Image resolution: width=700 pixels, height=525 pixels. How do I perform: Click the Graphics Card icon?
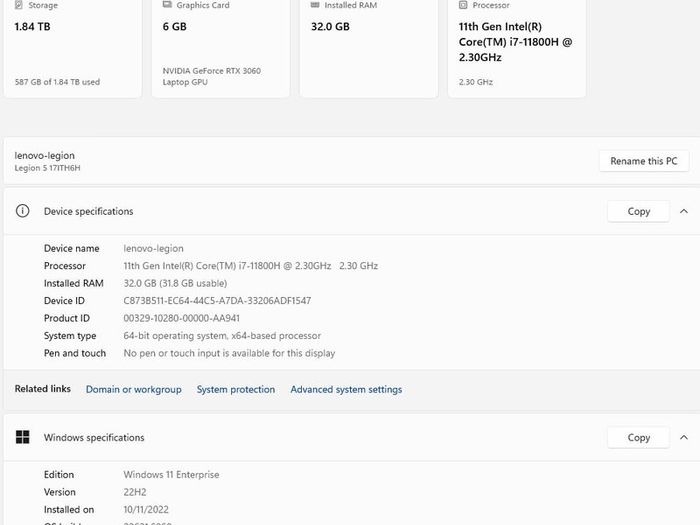pos(167,4)
